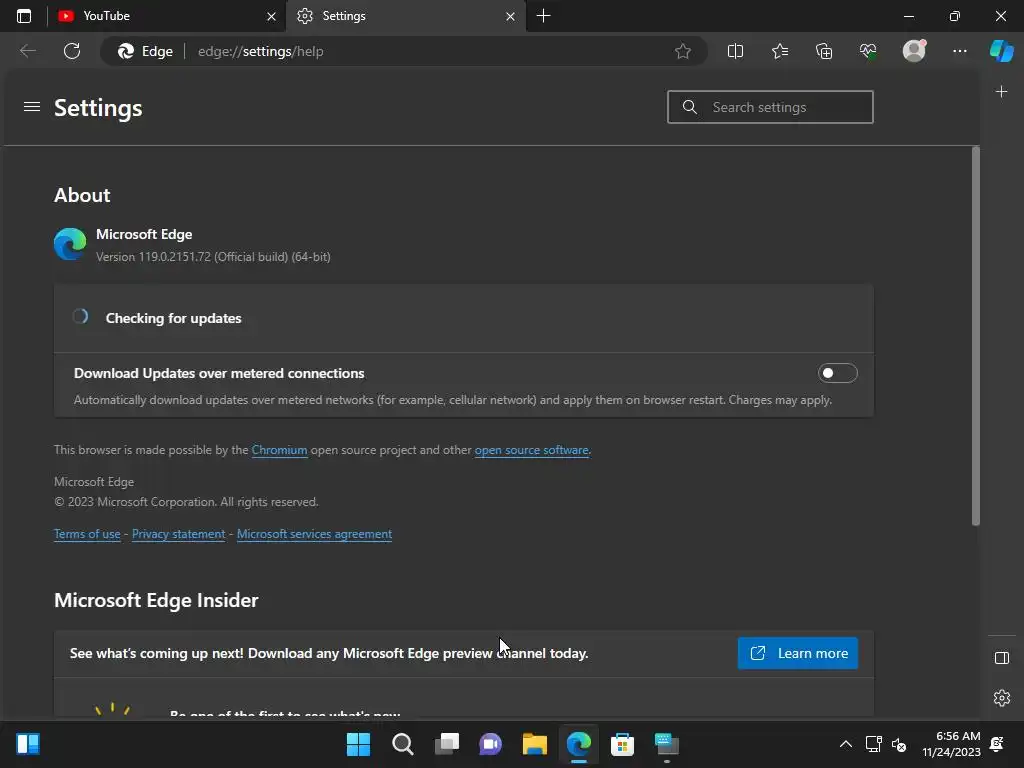This screenshot has height=768, width=1024.
Task: Open Widgets panel on taskbar
Action: coord(28,744)
